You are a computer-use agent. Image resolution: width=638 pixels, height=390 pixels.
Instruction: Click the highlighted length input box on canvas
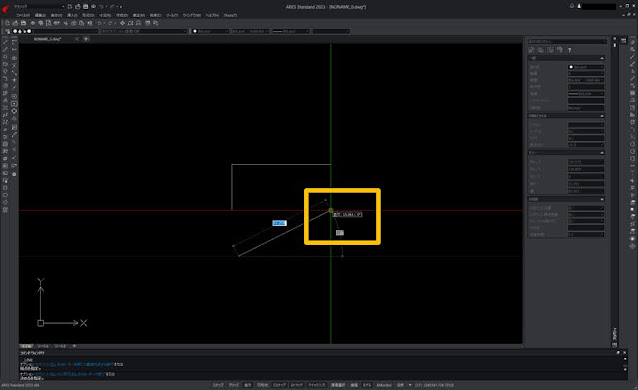coord(280,223)
